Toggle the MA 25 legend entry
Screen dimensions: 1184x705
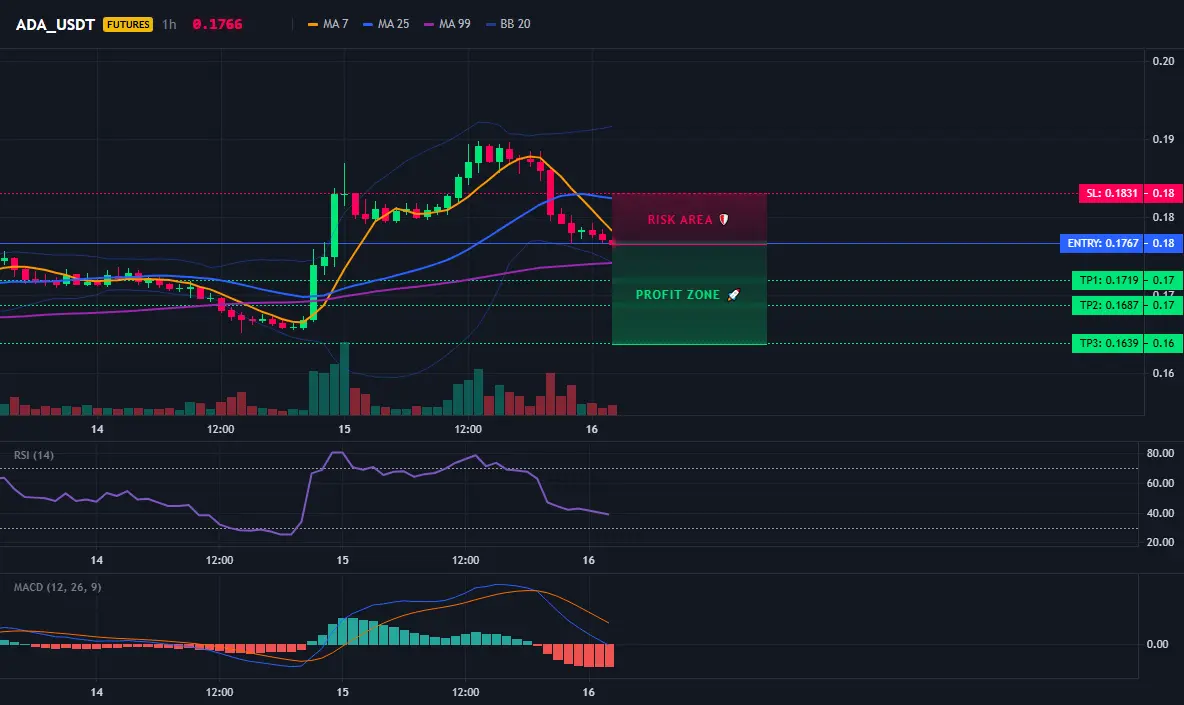point(387,24)
